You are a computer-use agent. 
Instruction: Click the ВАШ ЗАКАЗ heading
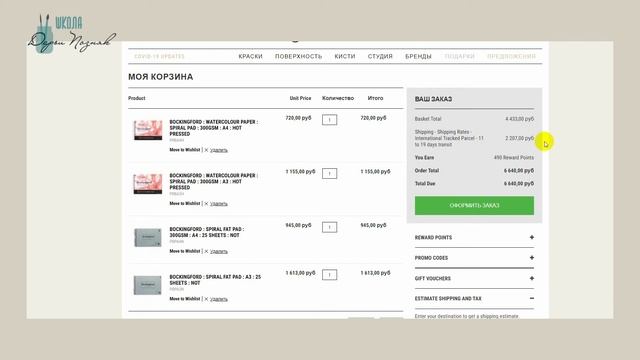(x=433, y=99)
